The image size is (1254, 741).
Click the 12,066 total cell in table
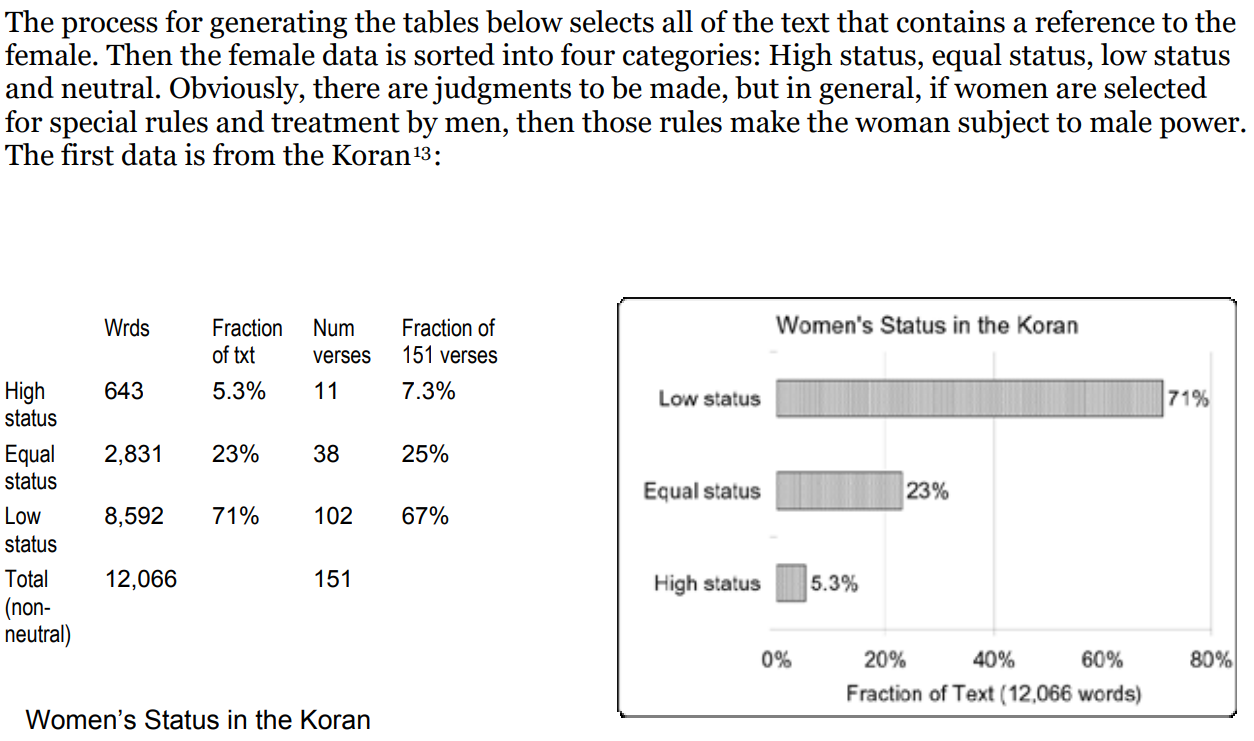[x=141, y=579]
